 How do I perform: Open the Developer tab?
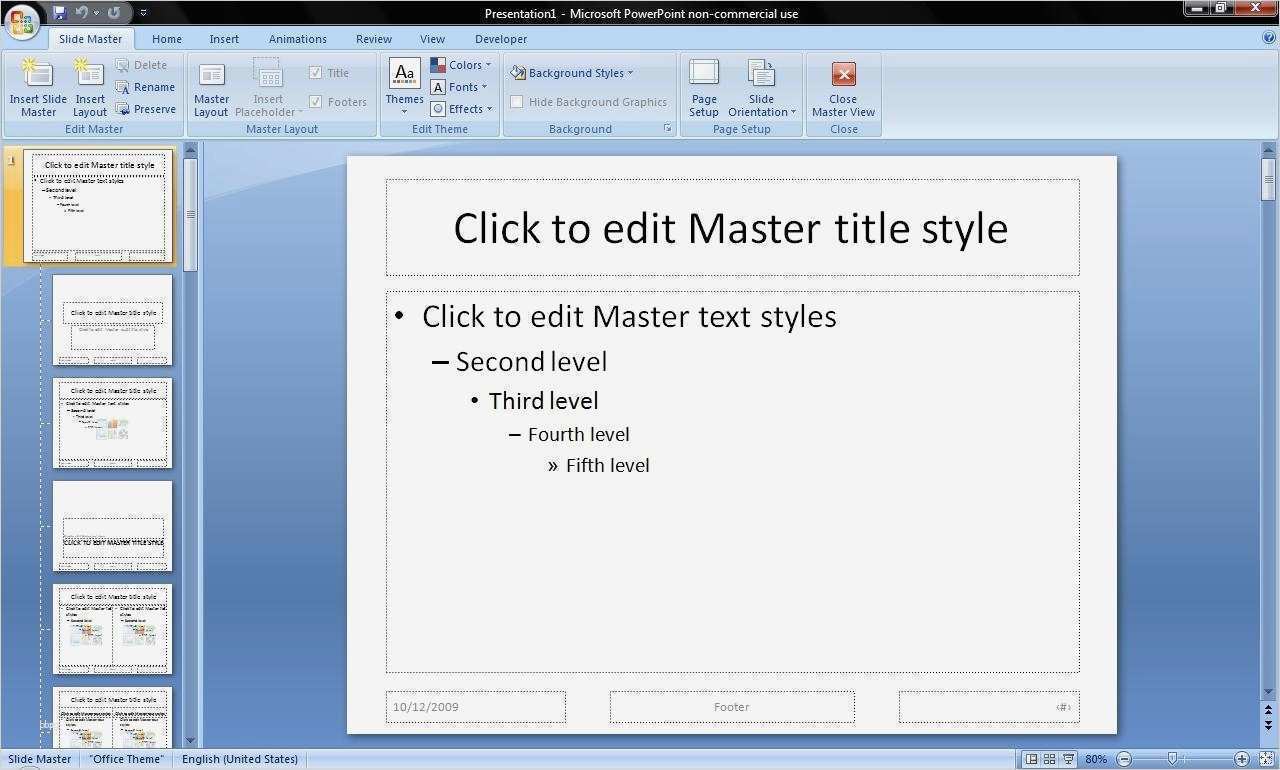500,39
